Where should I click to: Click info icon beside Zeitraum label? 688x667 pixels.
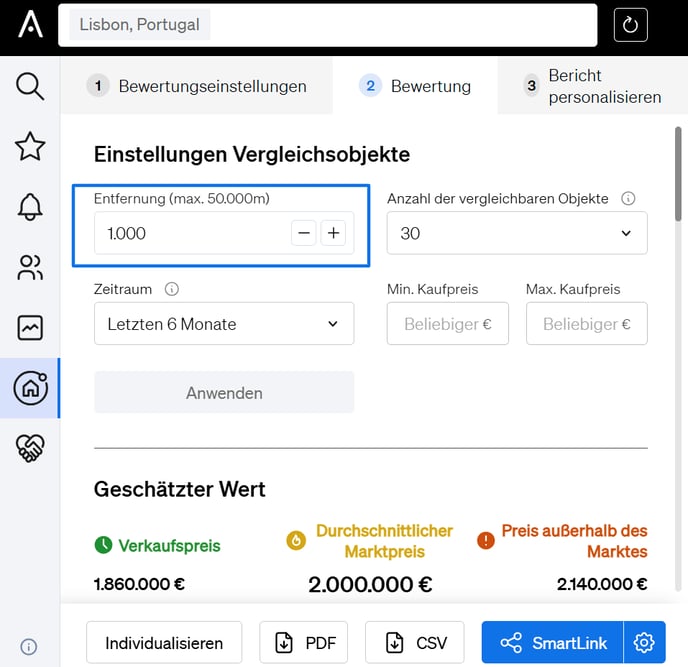click(x=171, y=289)
